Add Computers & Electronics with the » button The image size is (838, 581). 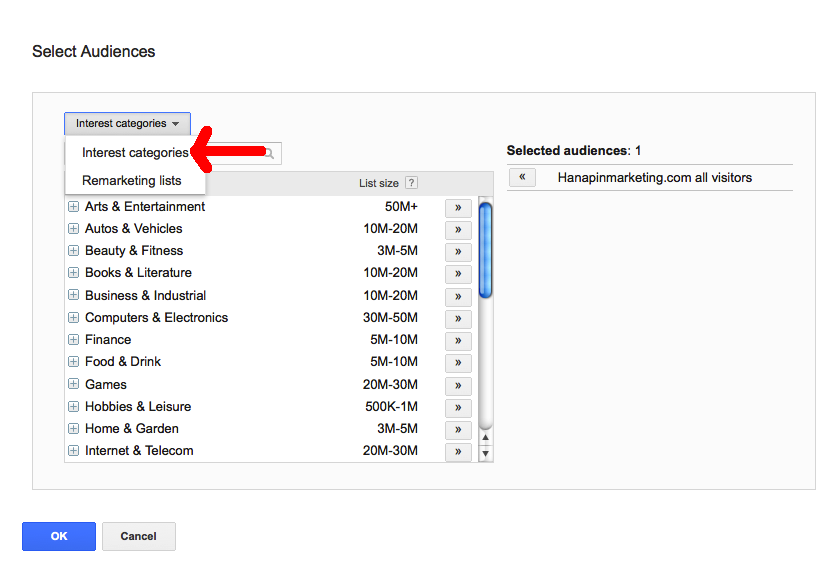pos(457,319)
